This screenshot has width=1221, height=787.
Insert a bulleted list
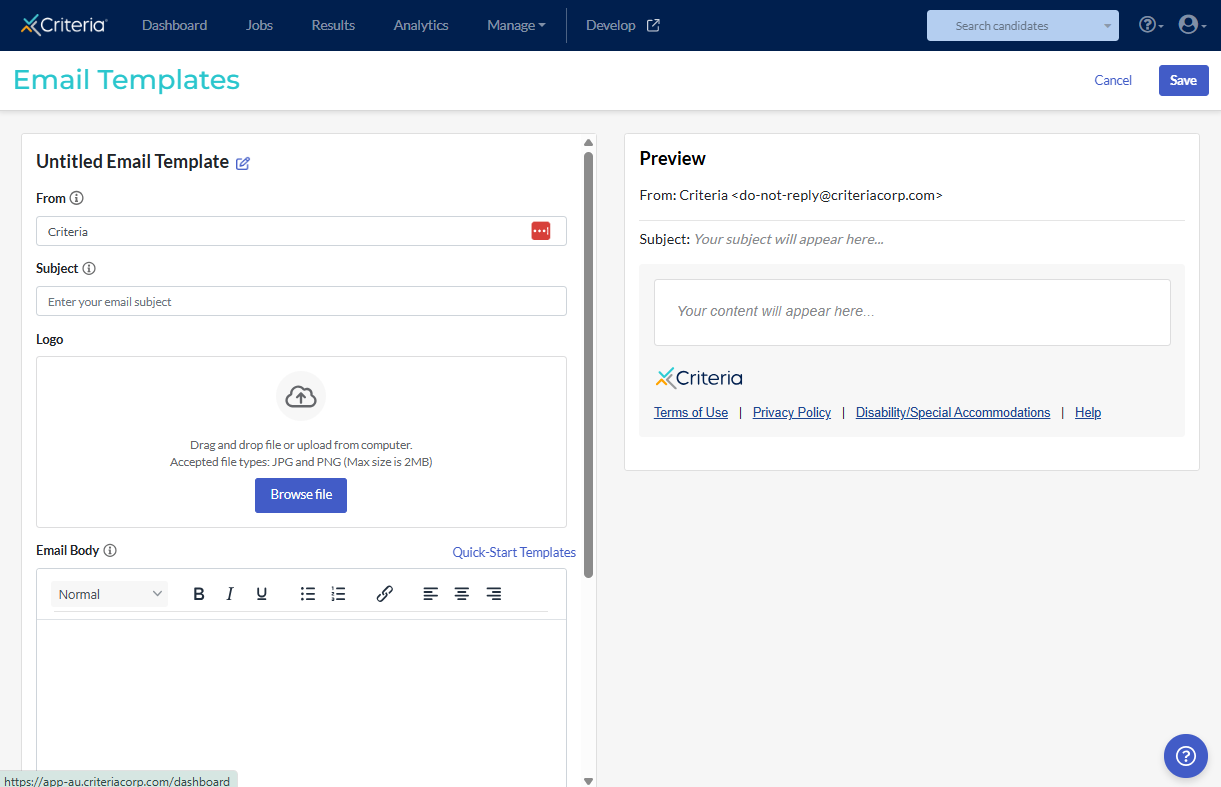click(308, 594)
